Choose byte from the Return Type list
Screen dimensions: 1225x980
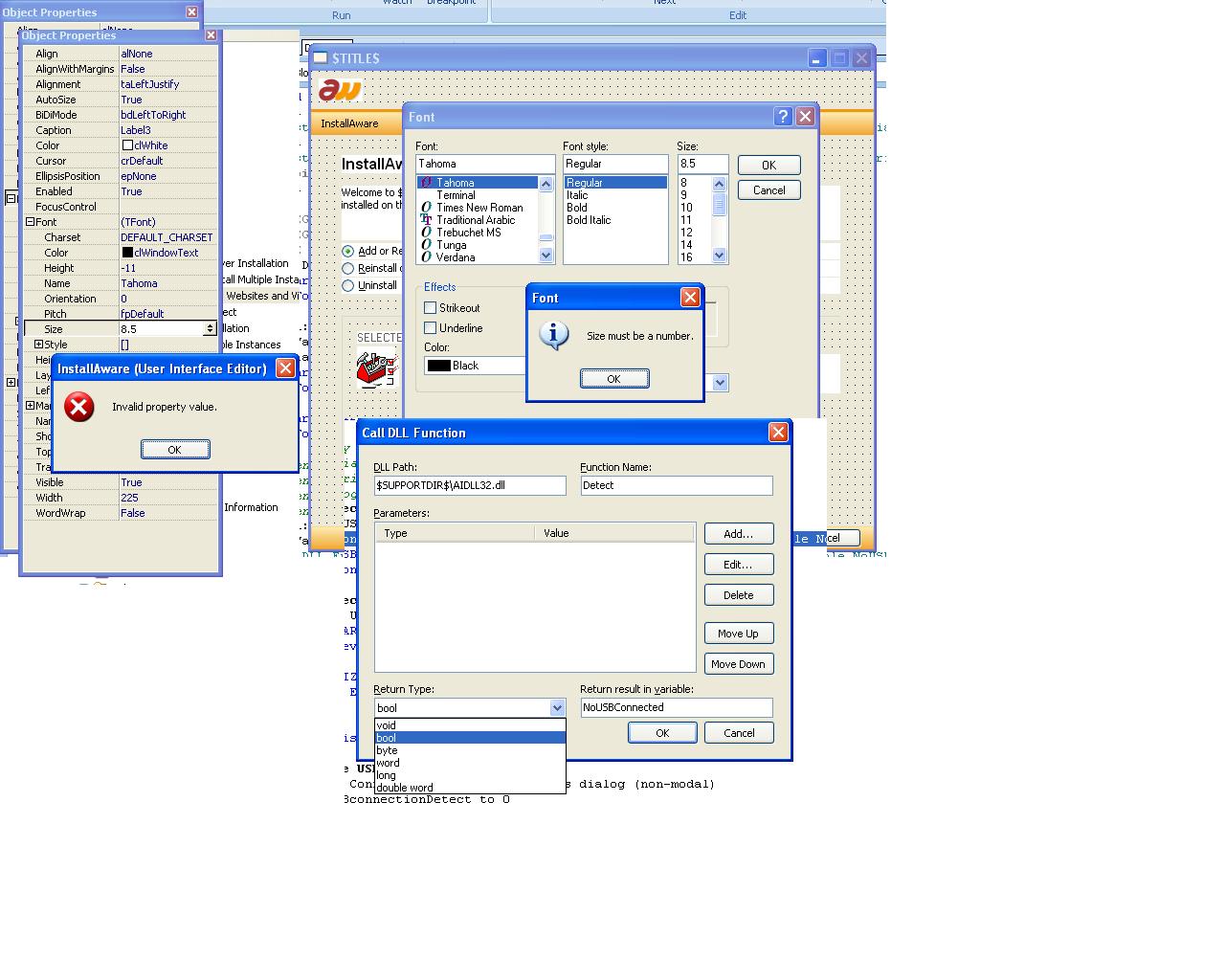click(470, 750)
